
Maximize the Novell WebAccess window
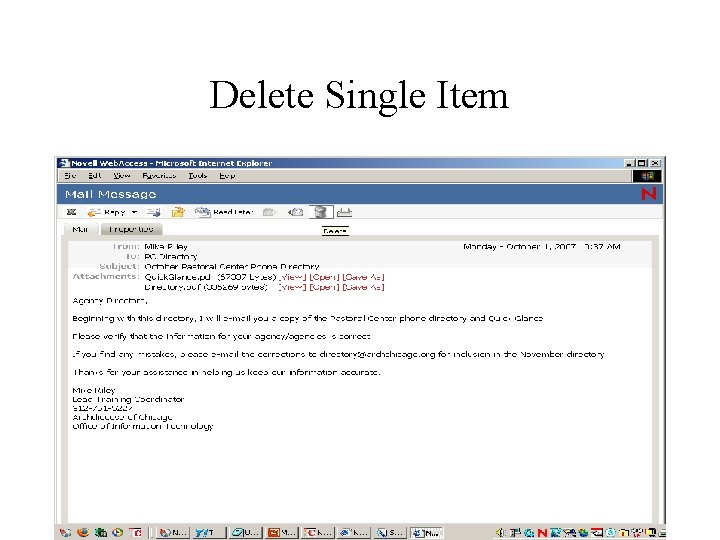click(642, 163)
